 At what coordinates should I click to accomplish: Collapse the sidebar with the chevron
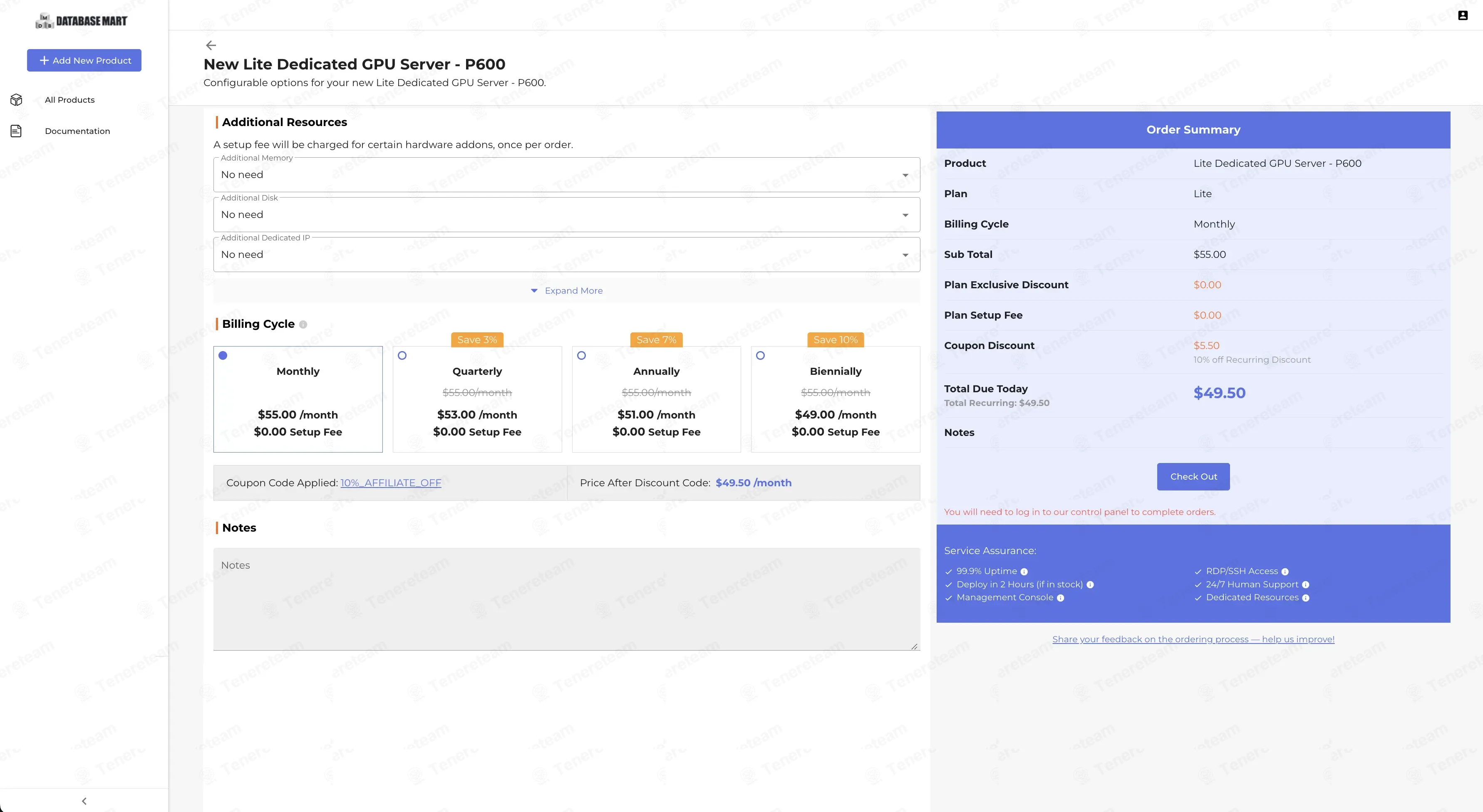tap(84, 801)
